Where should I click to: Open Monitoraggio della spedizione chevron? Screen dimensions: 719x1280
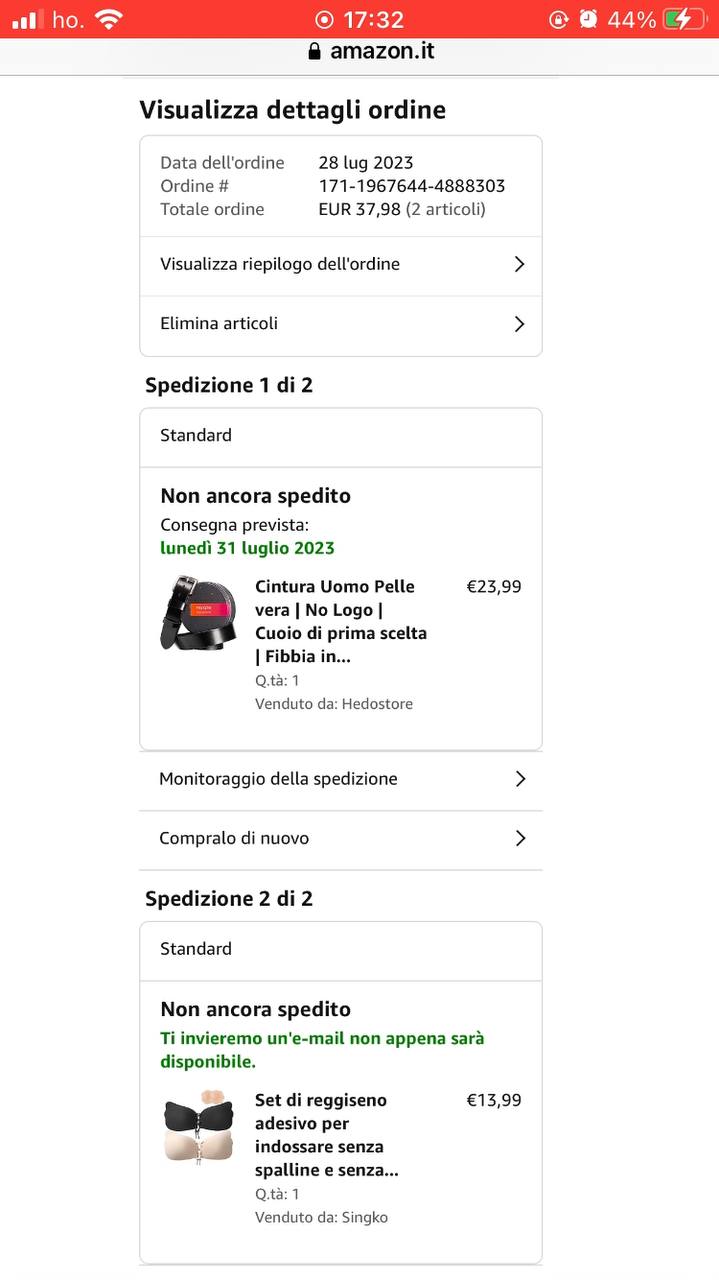click(520, 779)
